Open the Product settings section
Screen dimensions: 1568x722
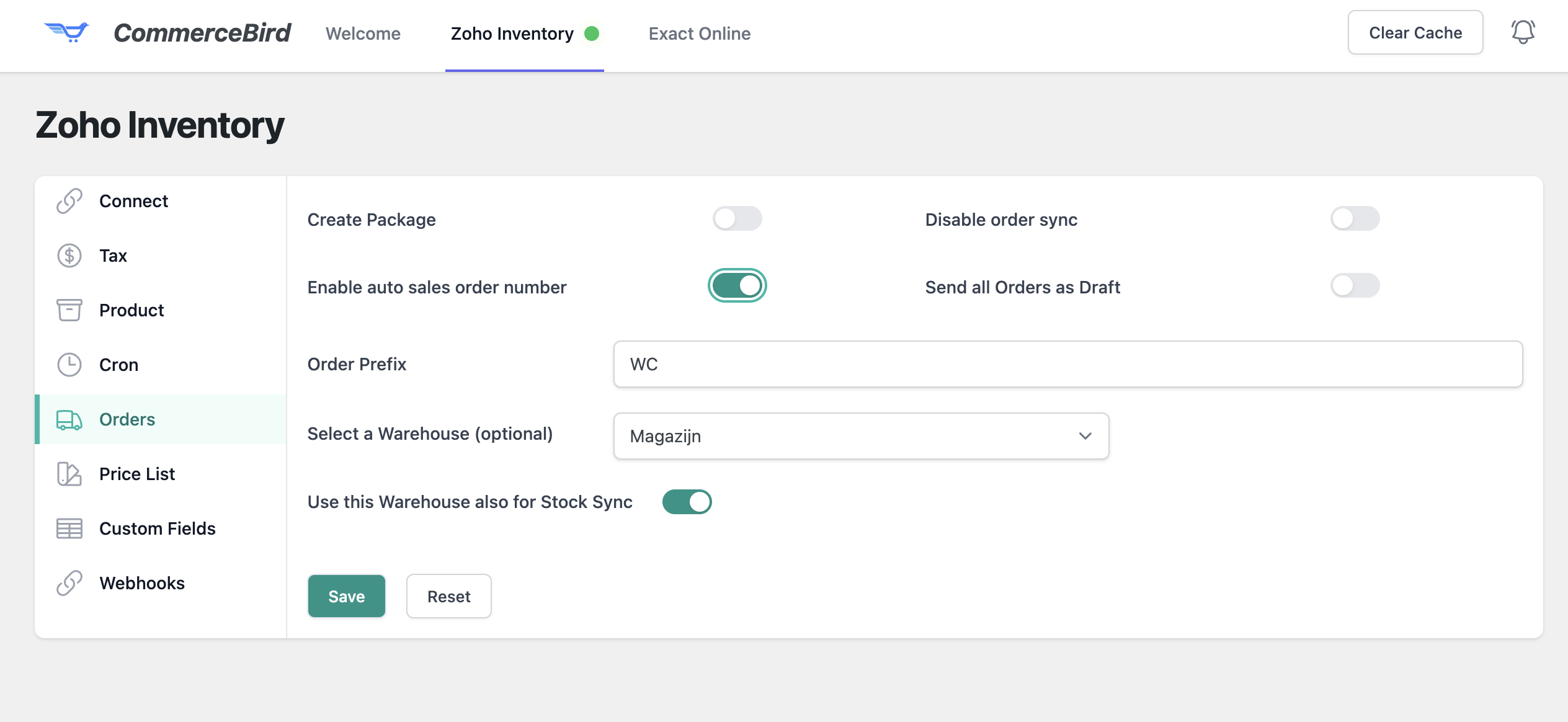[161, 310]
